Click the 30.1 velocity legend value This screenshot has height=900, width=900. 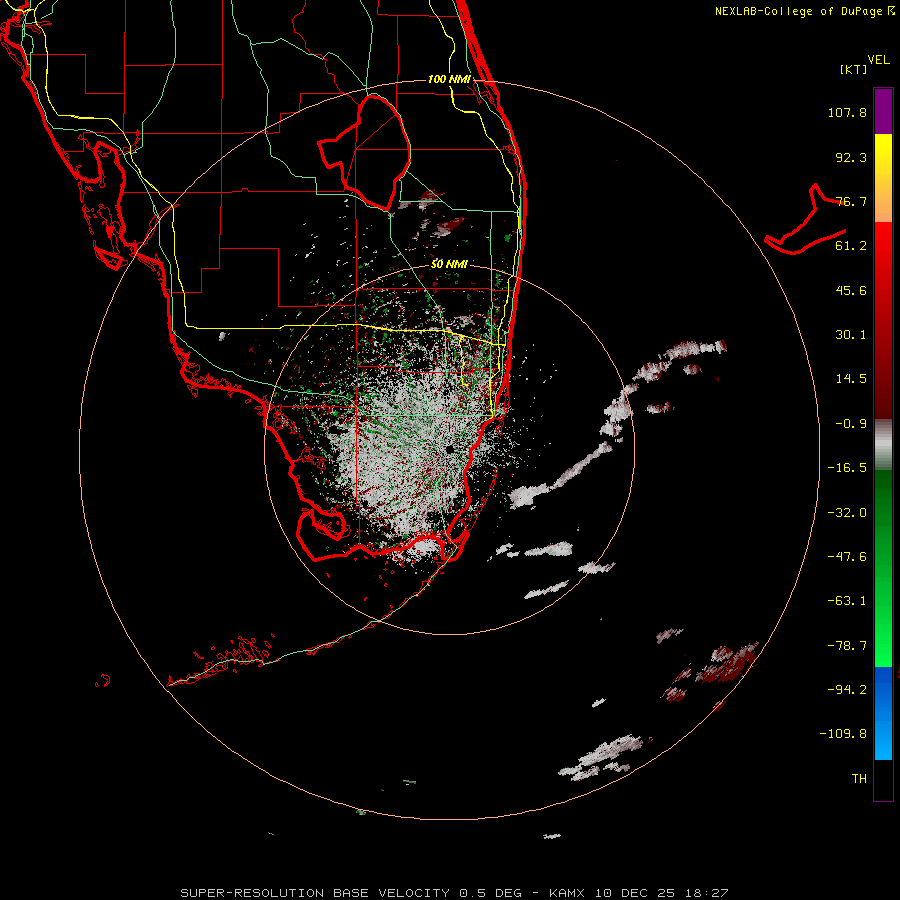851,335
